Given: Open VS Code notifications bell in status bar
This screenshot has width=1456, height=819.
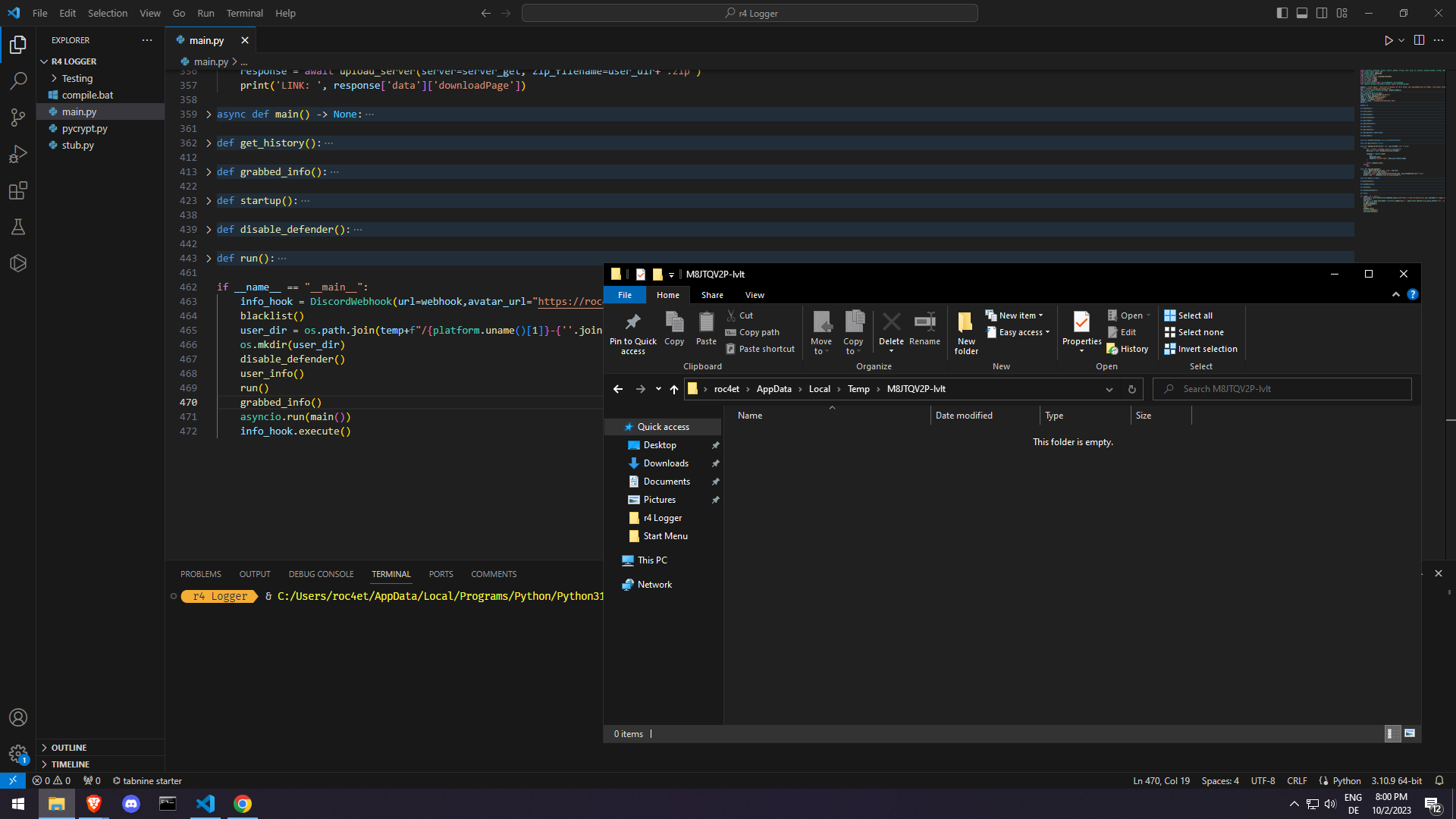Looking at the screenshot, I should click(1439, 780).
